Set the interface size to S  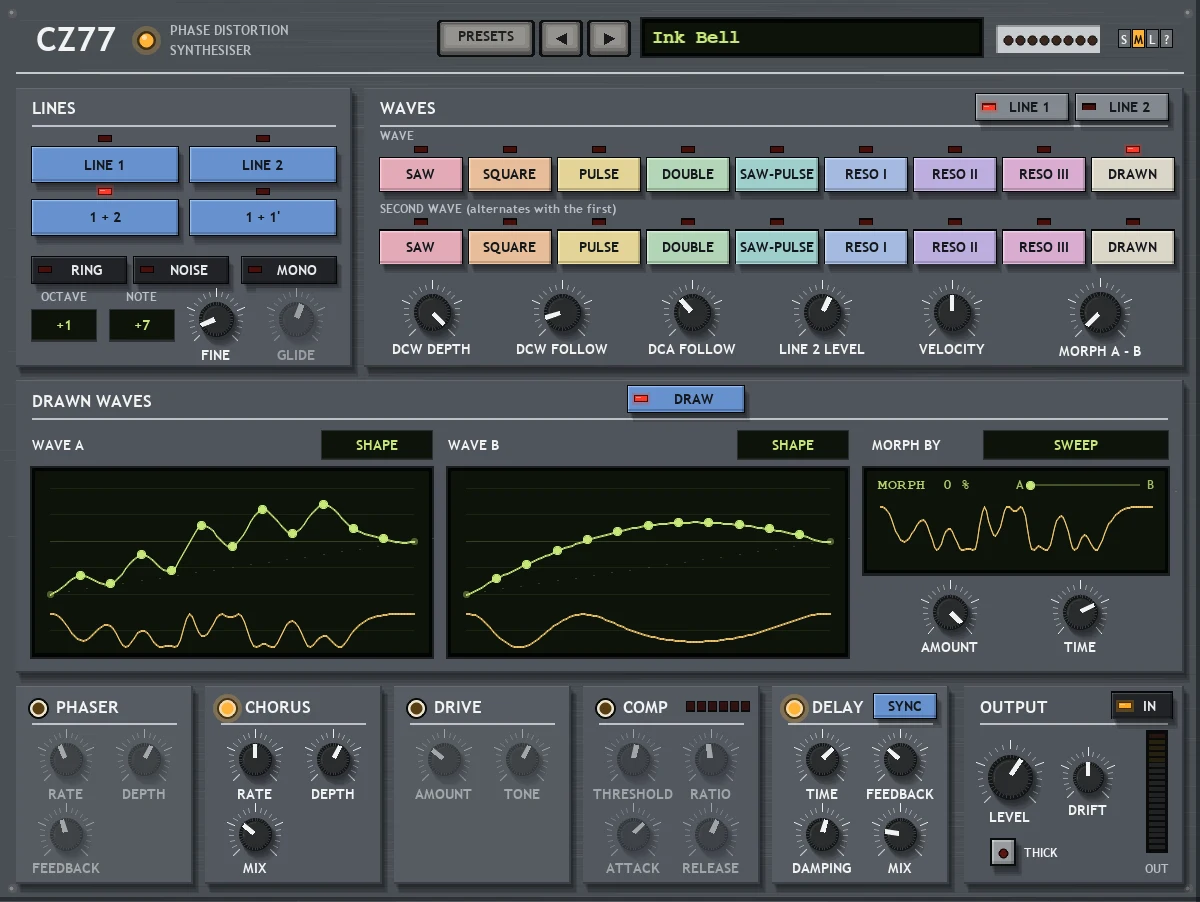(1125, 40)
